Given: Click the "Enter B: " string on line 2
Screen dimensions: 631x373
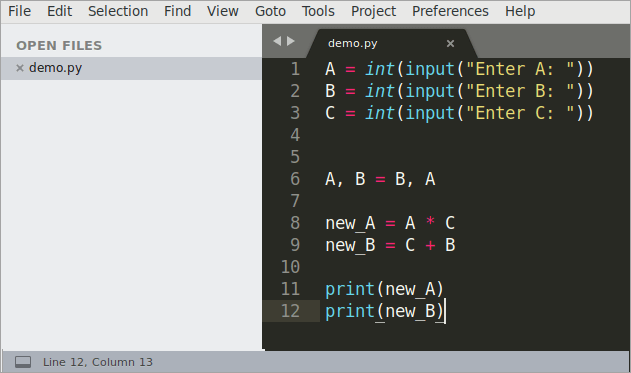Looking at the screenshot, I should 520,91.
